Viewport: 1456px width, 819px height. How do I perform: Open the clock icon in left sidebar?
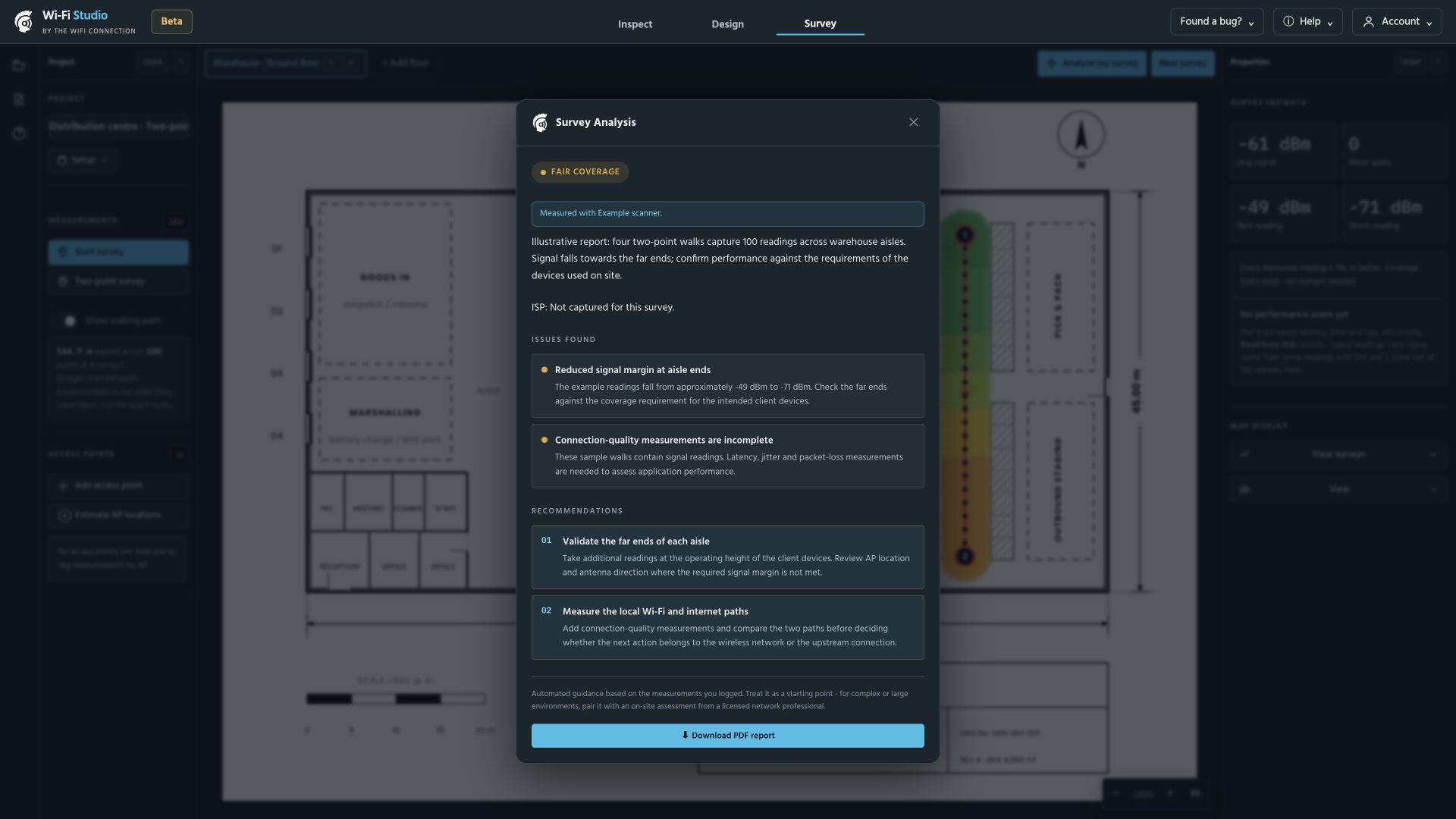tap(19, 134)
